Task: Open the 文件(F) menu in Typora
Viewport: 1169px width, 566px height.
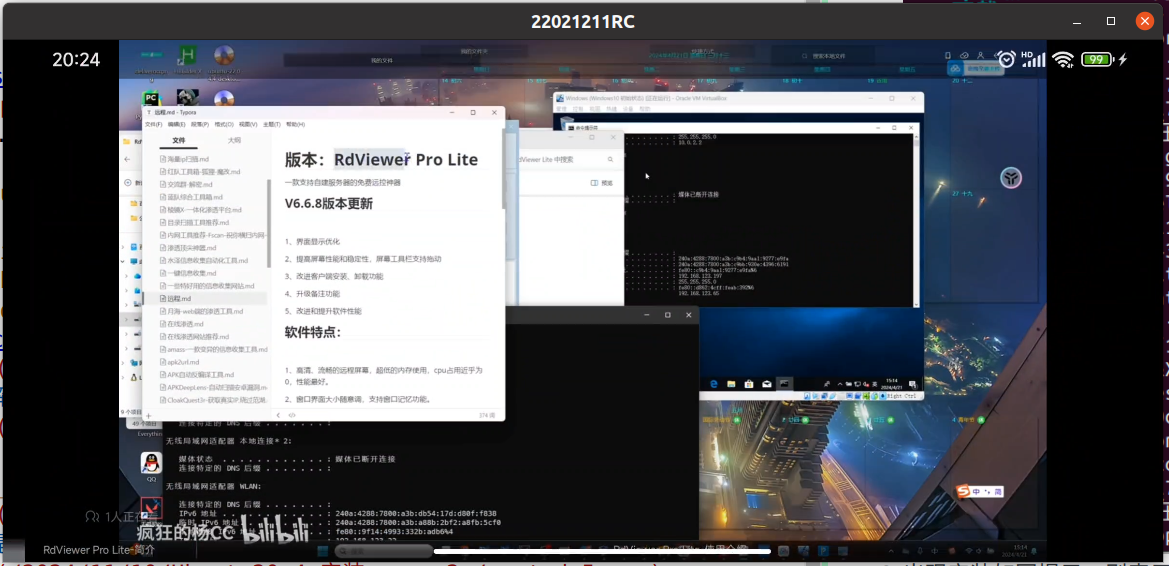Action: (153, 125)
